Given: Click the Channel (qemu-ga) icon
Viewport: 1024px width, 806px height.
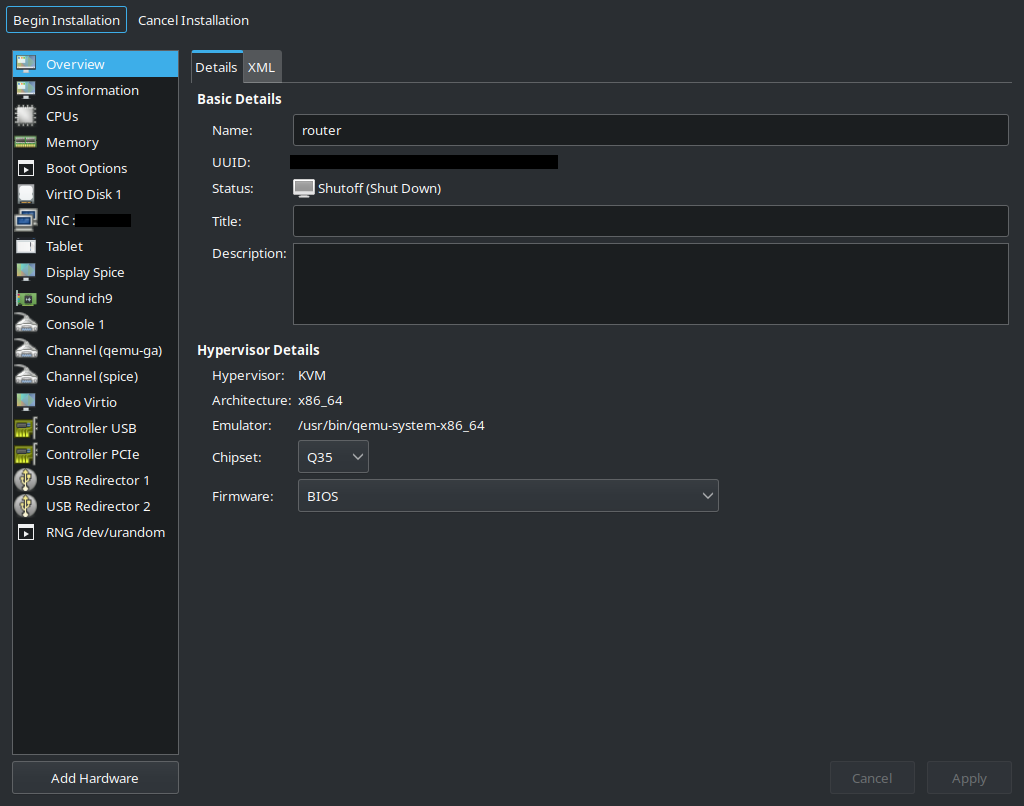Looking at the screenshot, I should (26, 350).
